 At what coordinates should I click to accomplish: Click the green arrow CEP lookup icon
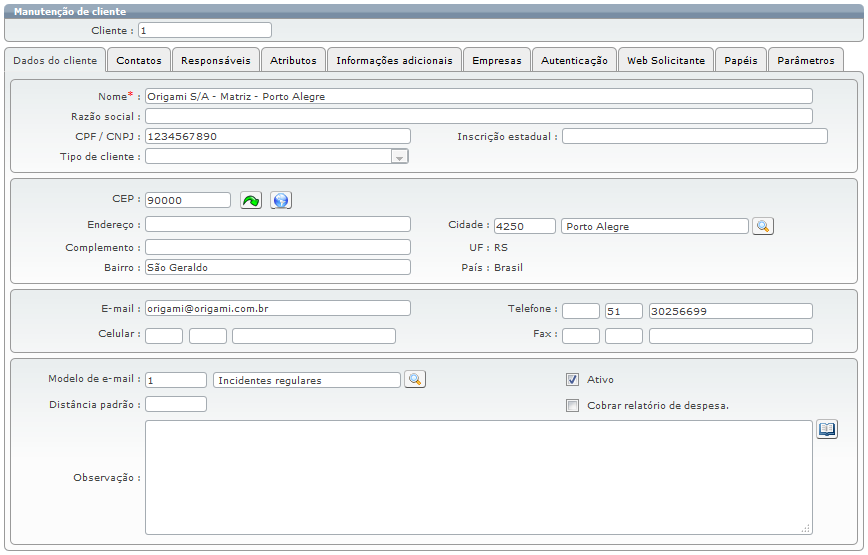click(251, 200)
